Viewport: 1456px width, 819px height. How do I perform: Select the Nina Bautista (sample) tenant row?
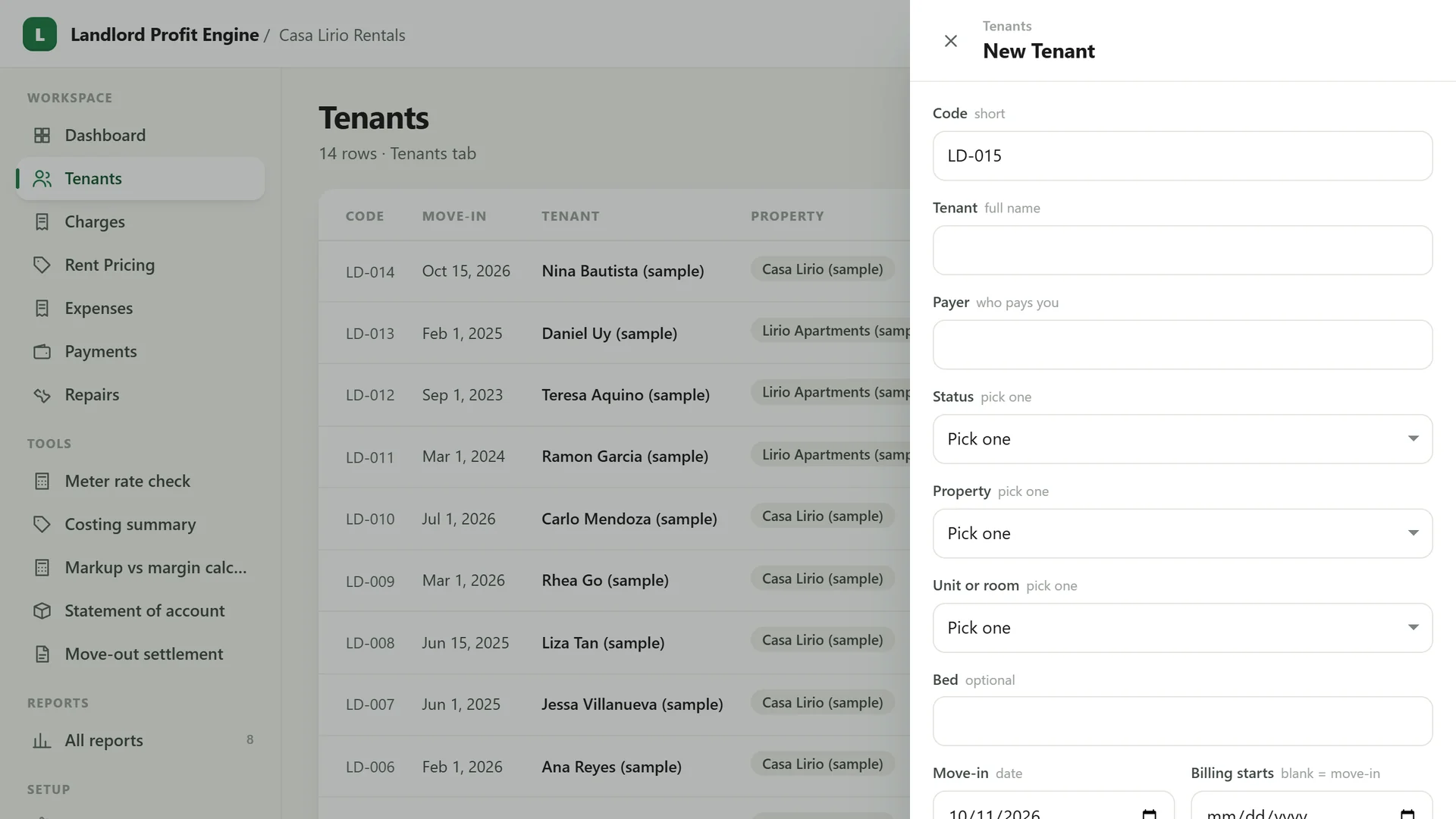pos(614,271)
